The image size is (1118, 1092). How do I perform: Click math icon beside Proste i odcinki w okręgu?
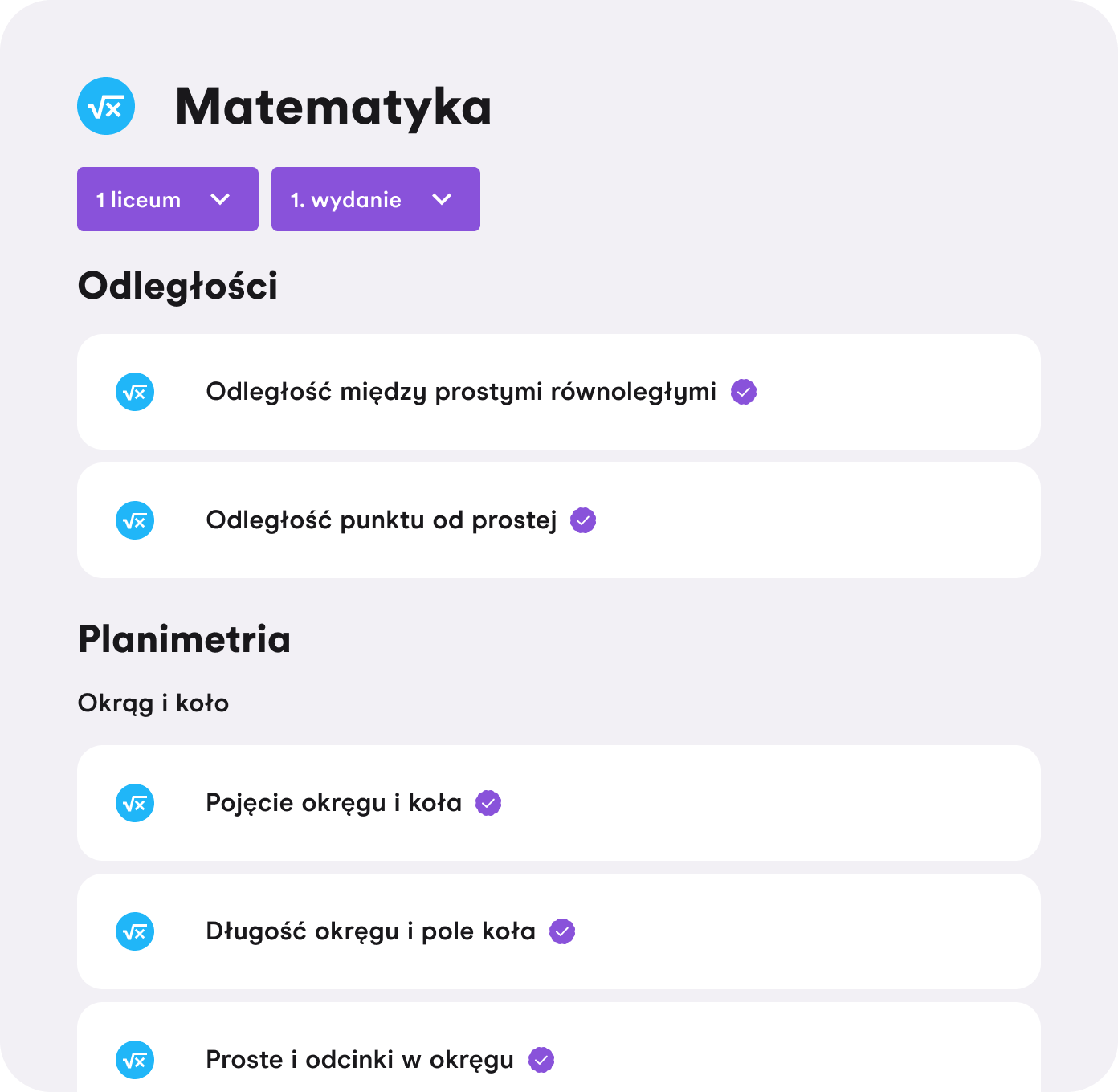(135, 1060)
